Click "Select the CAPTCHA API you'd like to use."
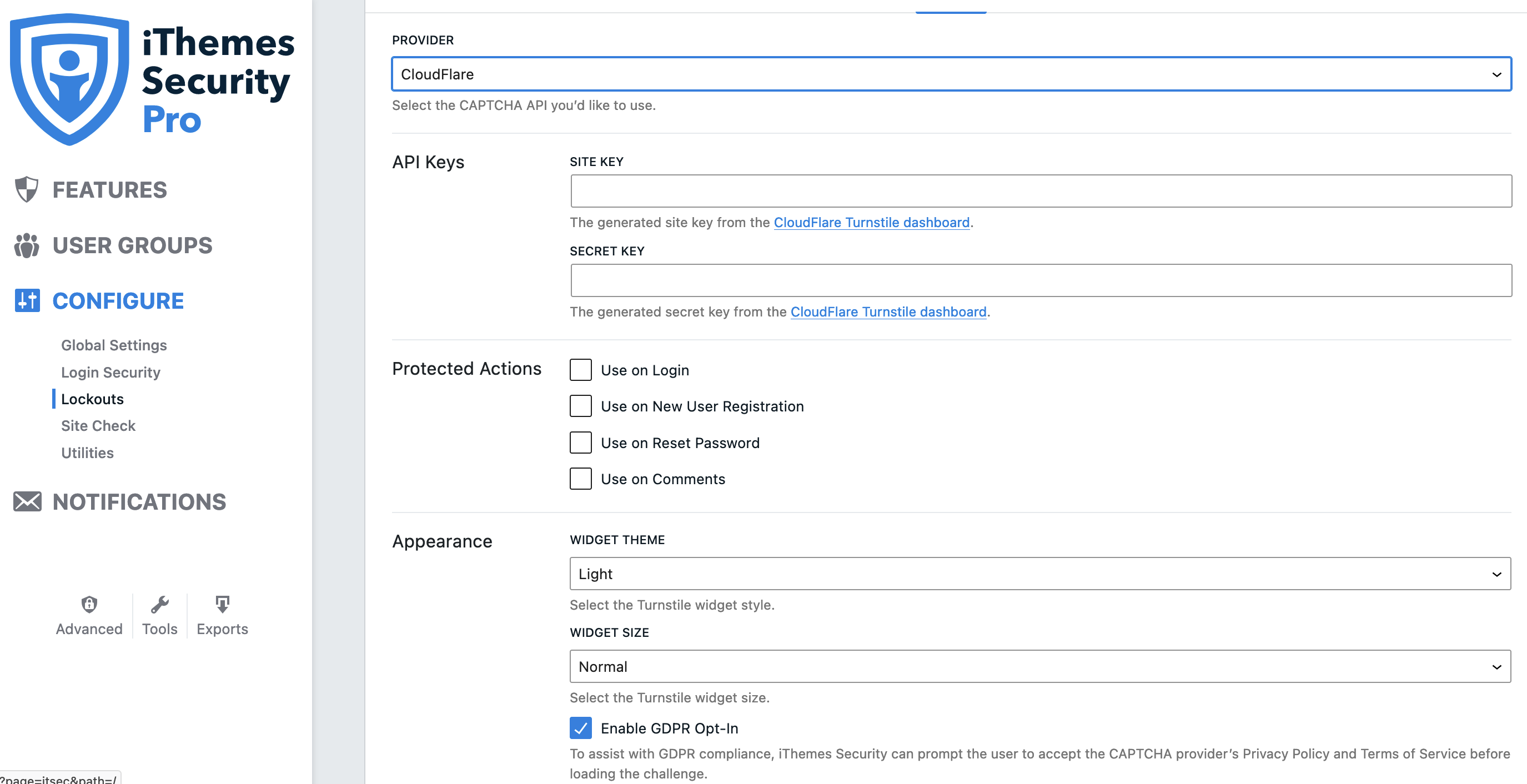This screenshot has height=784, width=1527. pyautogui.click(x=524, y=105)
